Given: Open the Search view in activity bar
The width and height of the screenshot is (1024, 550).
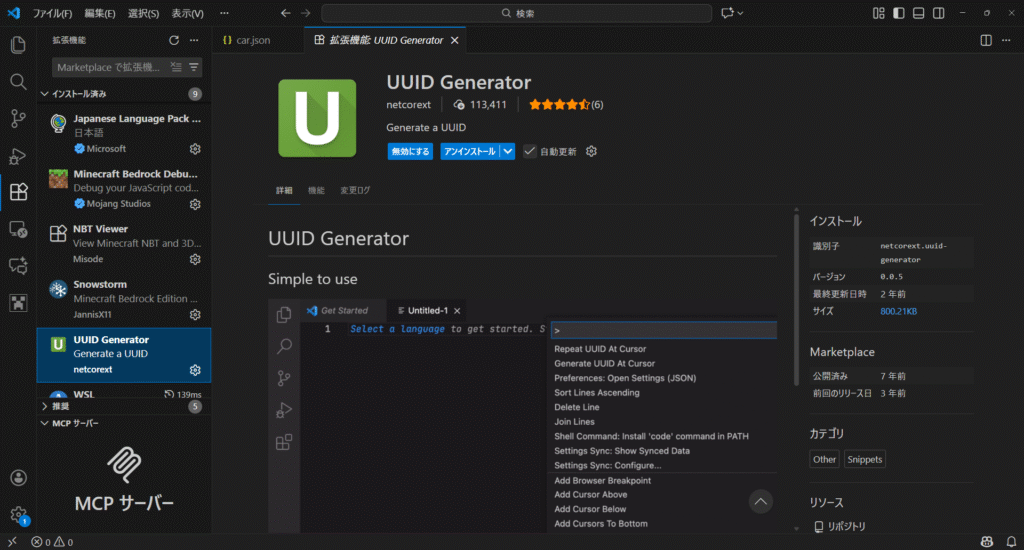Looking at the screenshot, I should tap(18, 82).
